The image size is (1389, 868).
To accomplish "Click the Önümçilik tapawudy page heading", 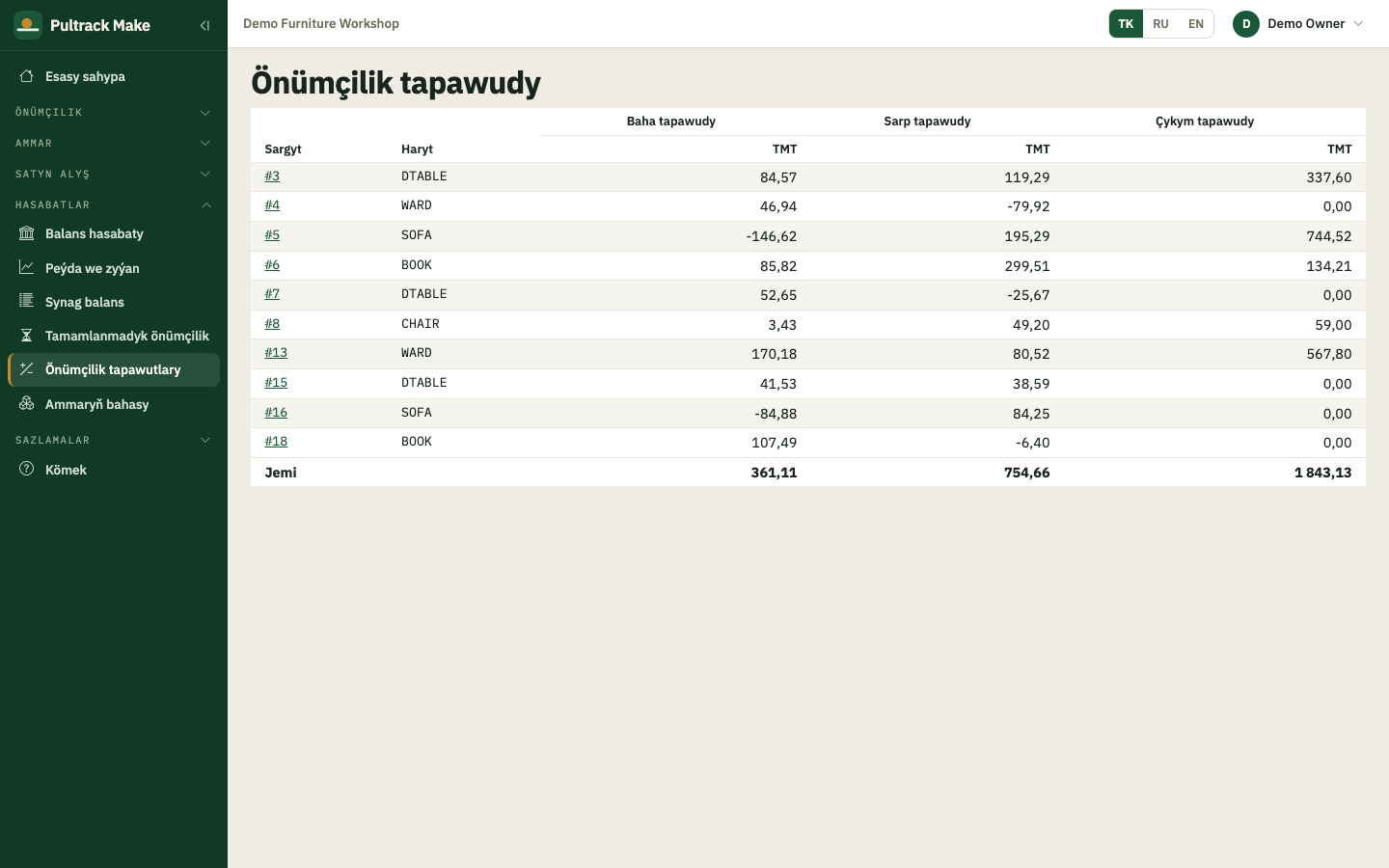I will click(395, 82).
